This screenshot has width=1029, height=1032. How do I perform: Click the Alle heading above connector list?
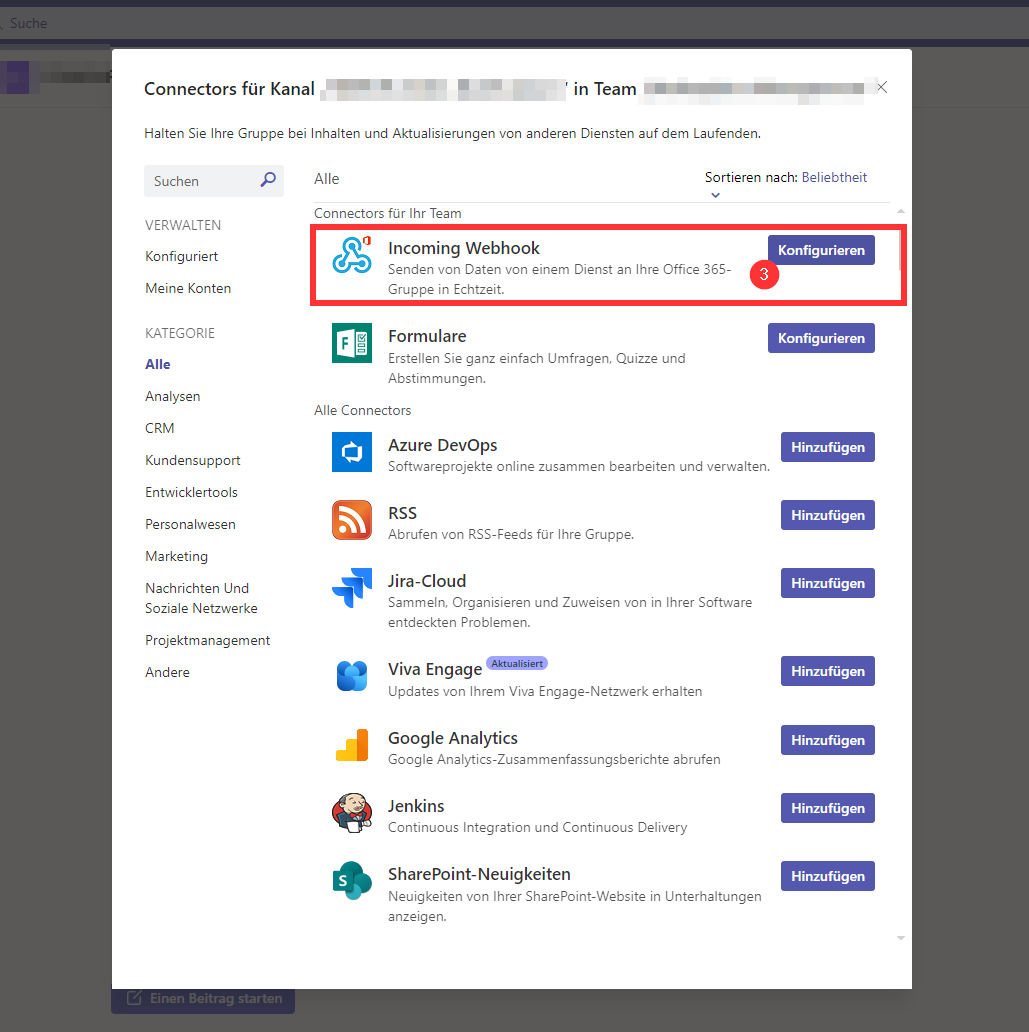point(327,179)
